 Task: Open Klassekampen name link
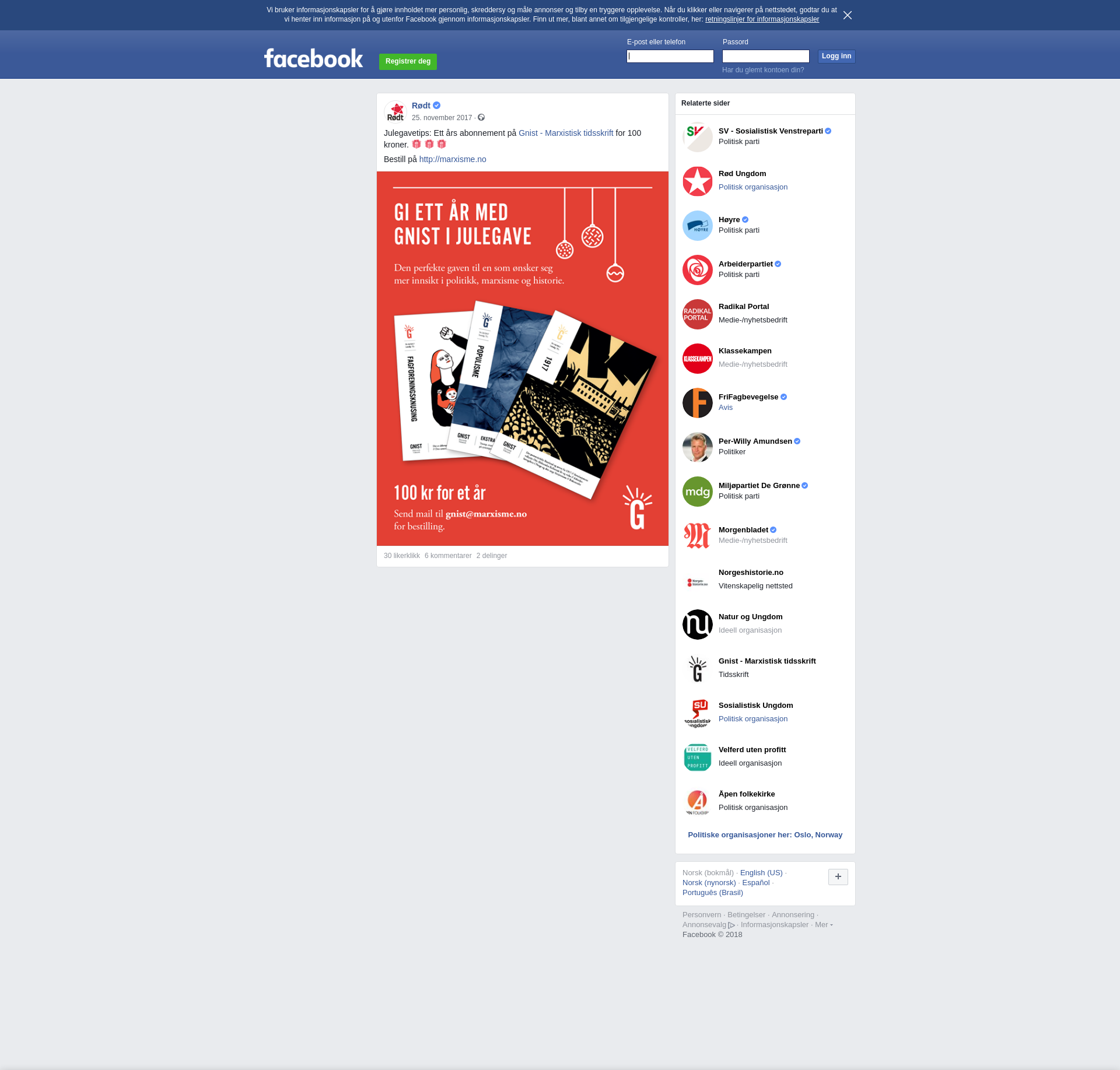pos(745,351)
